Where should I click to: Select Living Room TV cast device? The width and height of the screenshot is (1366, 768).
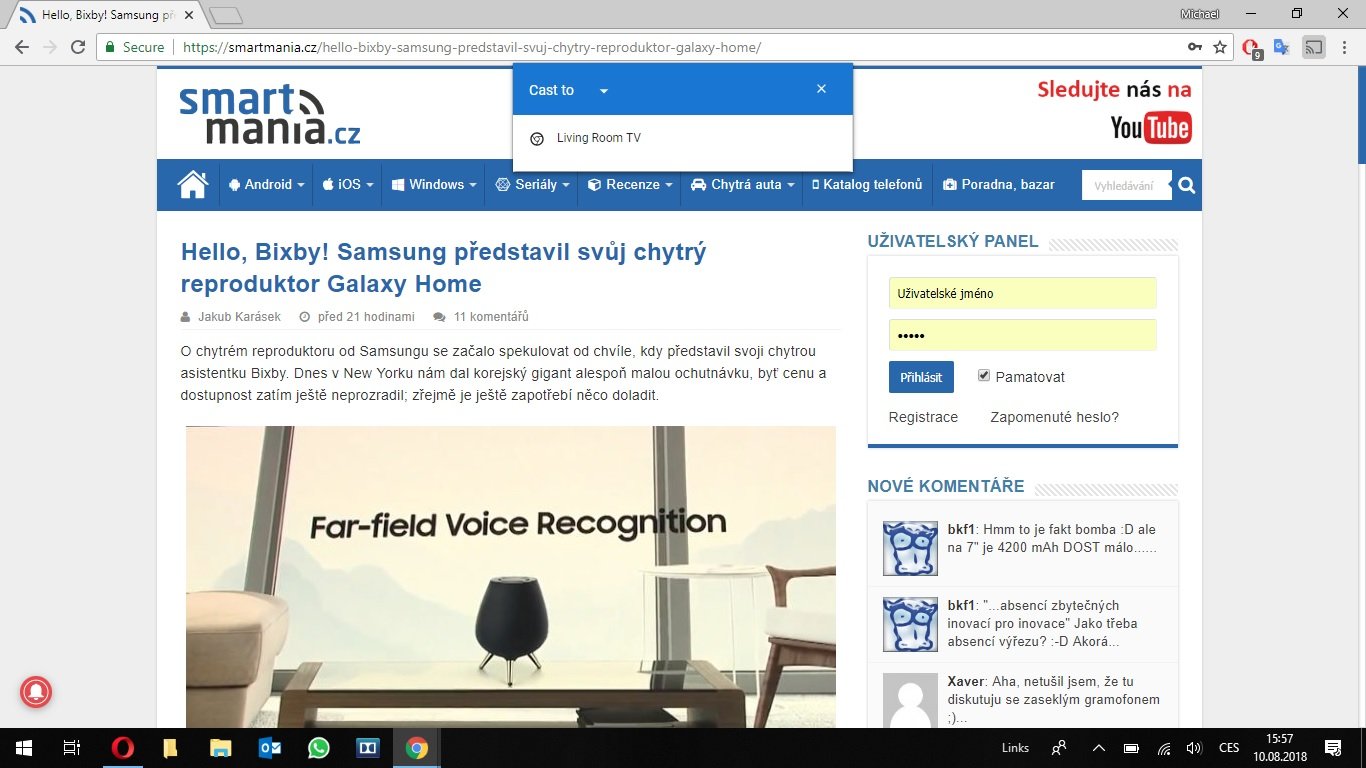pos(682,138)
